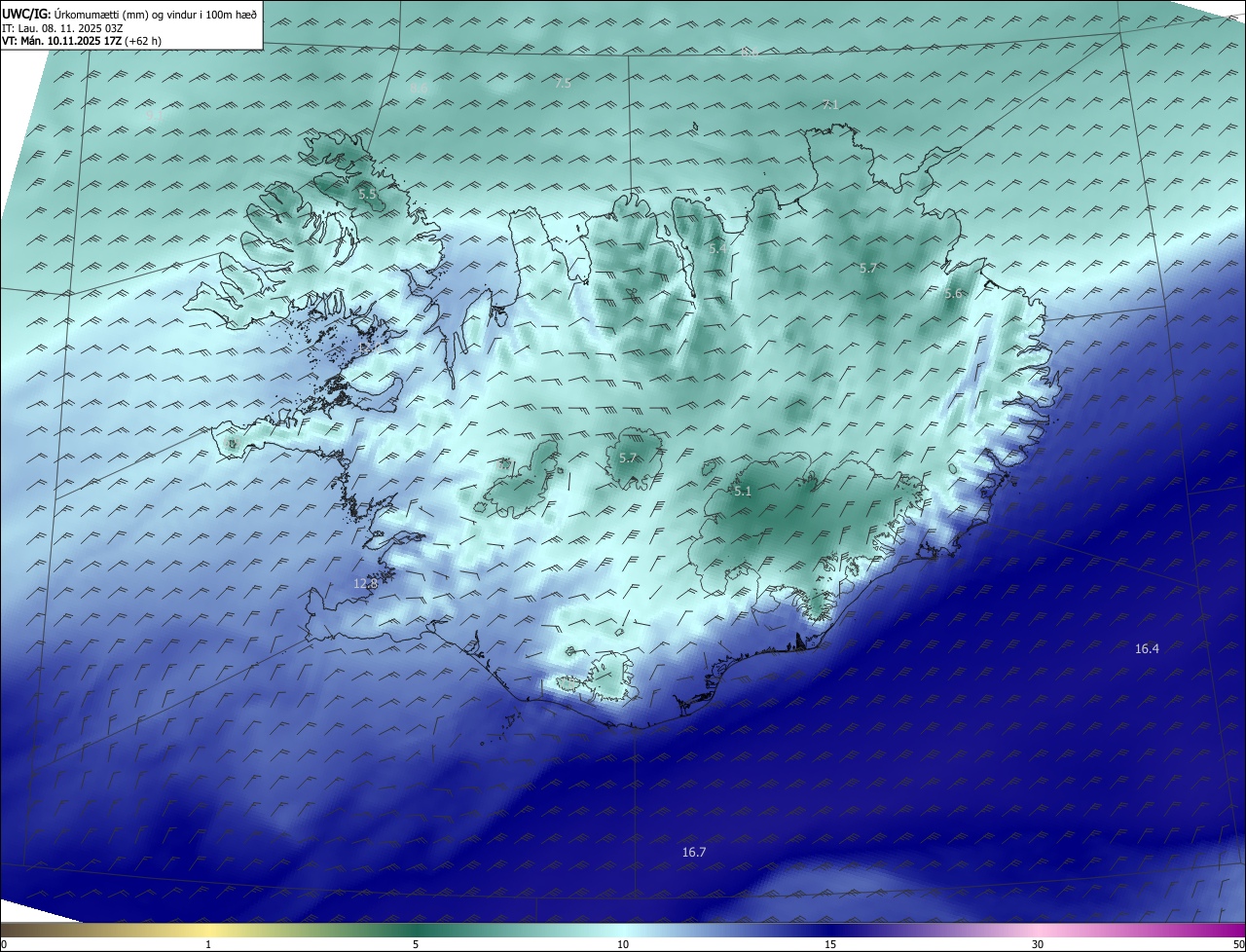Click the 5.6 value label in the northeast

pos(953,293)
